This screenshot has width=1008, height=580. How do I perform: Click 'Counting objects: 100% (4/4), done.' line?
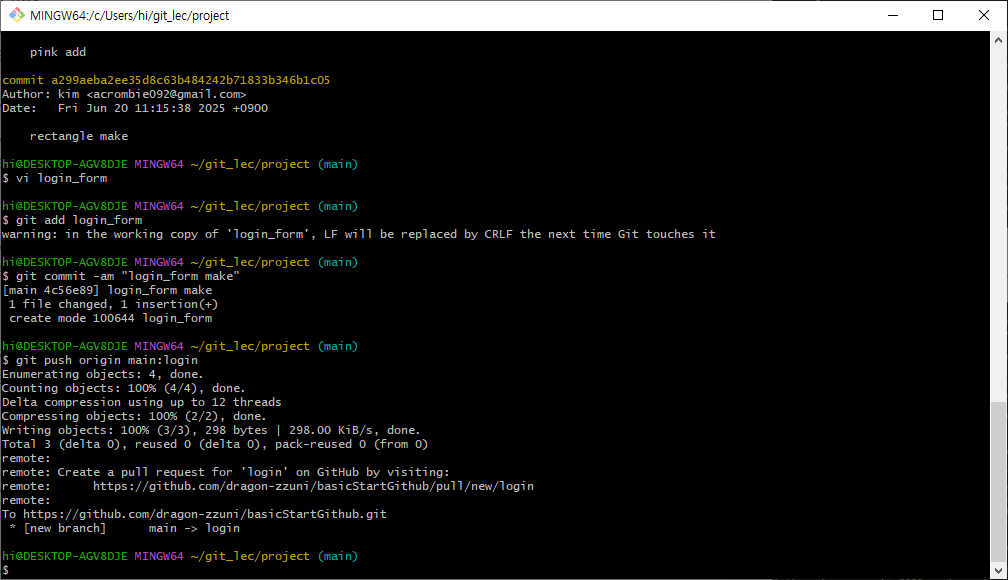point(123,388)
